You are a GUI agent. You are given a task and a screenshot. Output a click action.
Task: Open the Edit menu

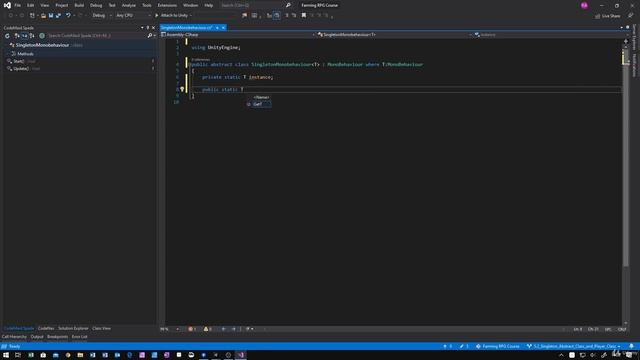point(31,5)
